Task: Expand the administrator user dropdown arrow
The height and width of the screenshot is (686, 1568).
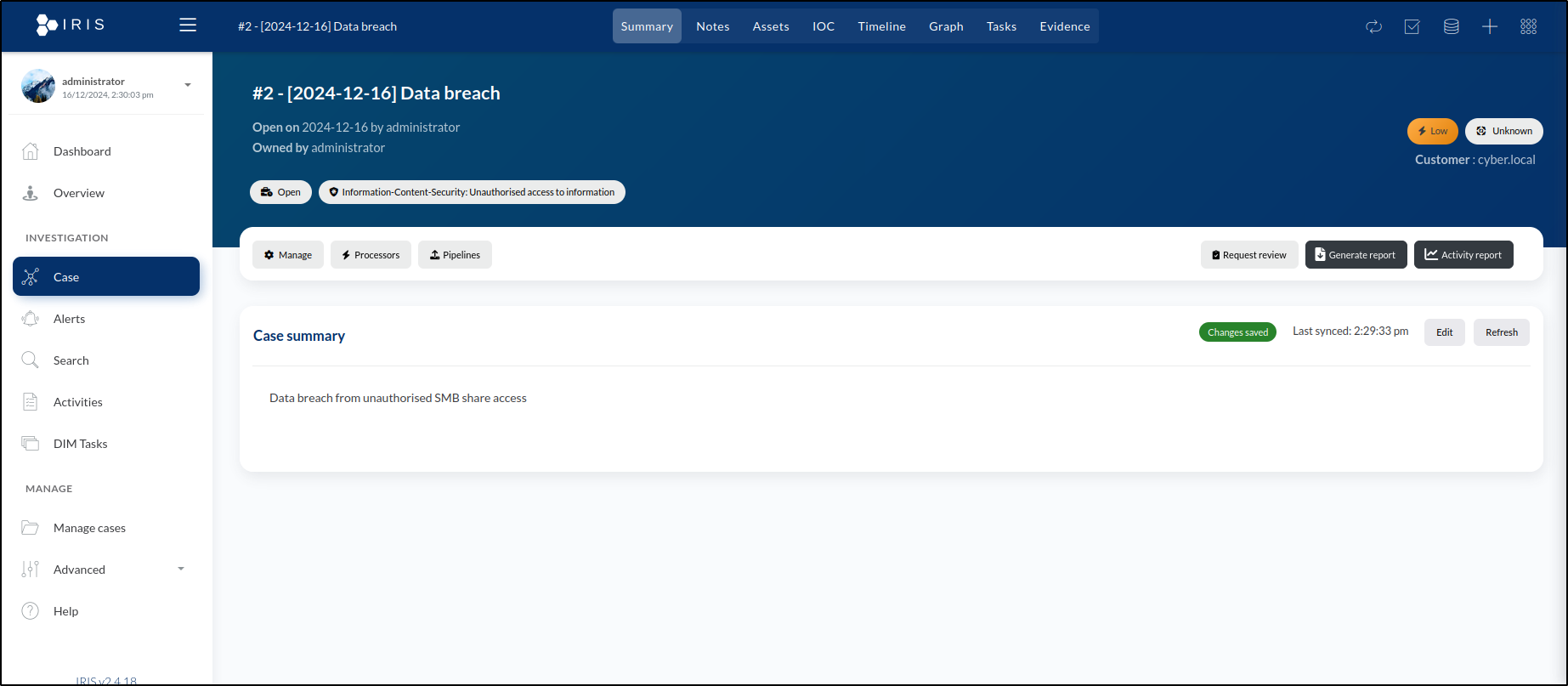Action: (x=188, y=85)
